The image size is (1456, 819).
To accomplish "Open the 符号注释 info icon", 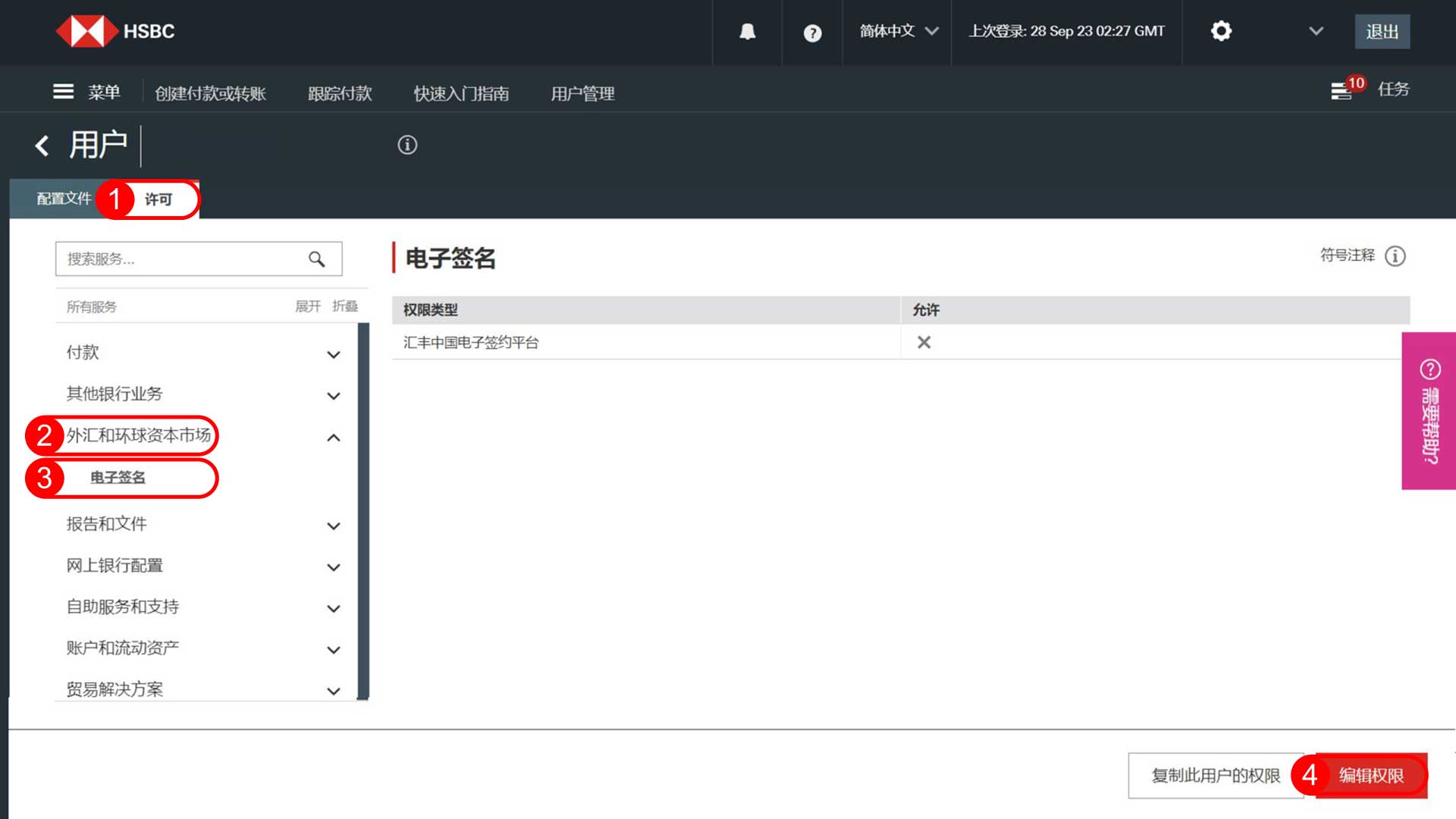I will (1394, 256).
